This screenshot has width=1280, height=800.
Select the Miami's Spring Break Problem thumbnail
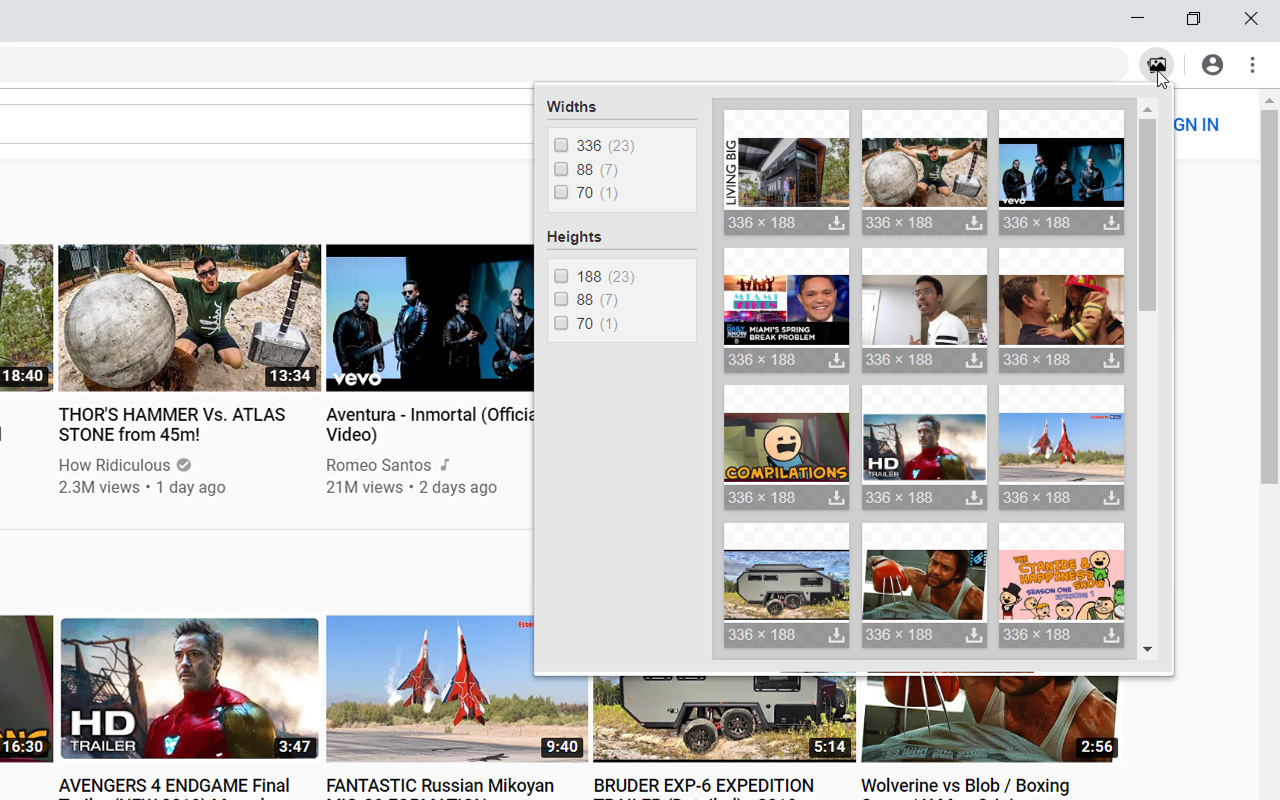[786, 310]
